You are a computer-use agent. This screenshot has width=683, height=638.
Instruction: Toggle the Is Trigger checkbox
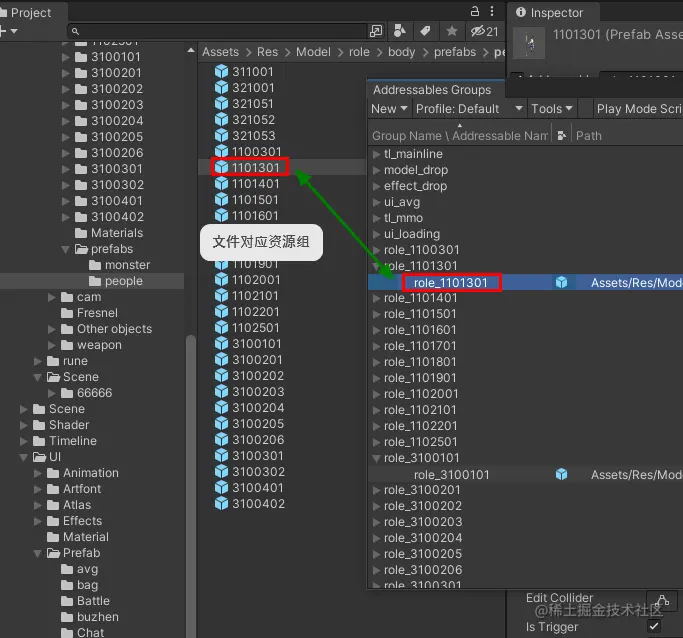(x=653, y=626)
